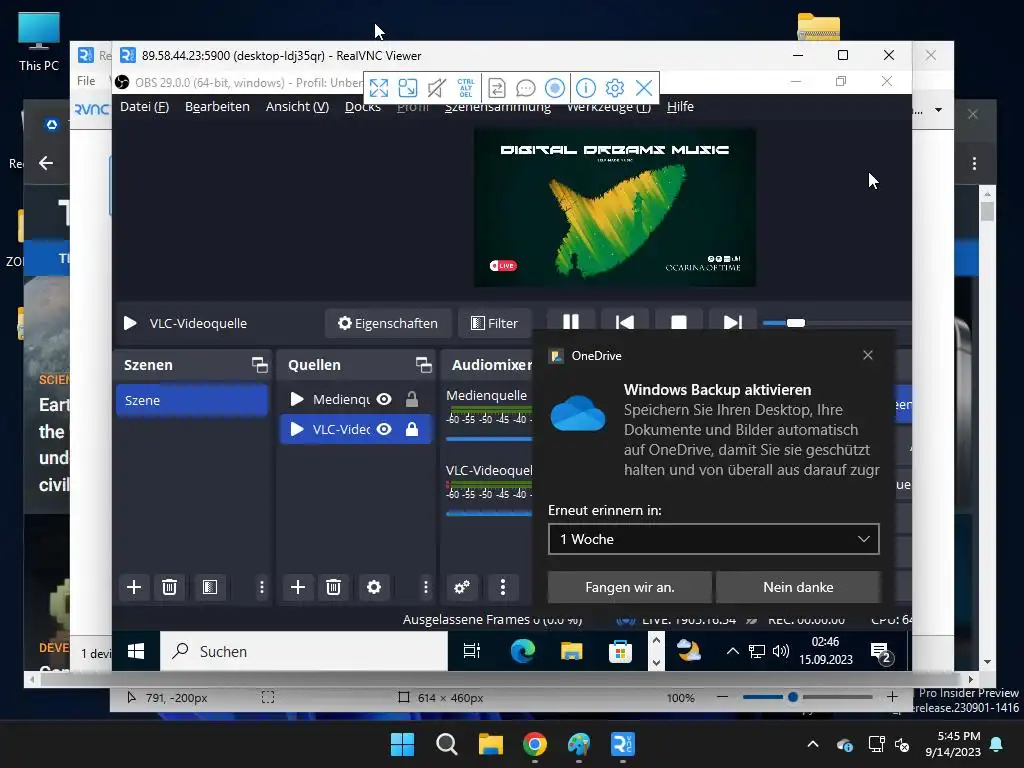Viewport: 1024px width, 768px height.
Task: Click zoom in plus at bottom zoom bar
Action: click(x=892, y=697)
